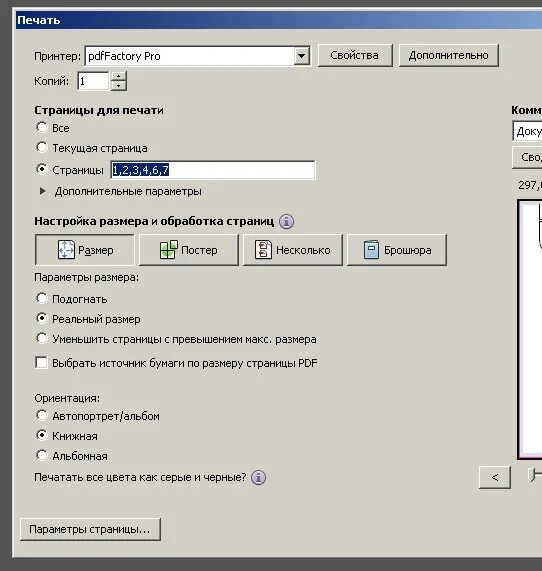This screenshot has width=542, height=571.
Task: Open the printer selection dropdown arrow
Action: pyautogui.click(x=302, y=56)
